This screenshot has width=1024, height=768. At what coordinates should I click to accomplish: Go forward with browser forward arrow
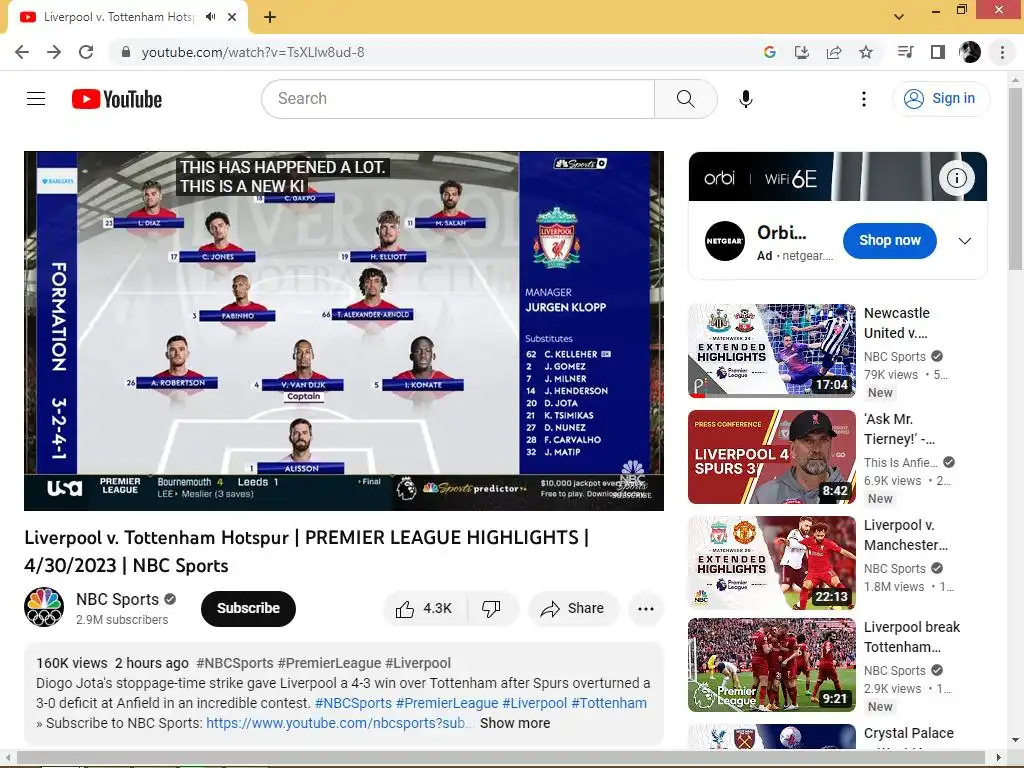(x=54, y=52)
